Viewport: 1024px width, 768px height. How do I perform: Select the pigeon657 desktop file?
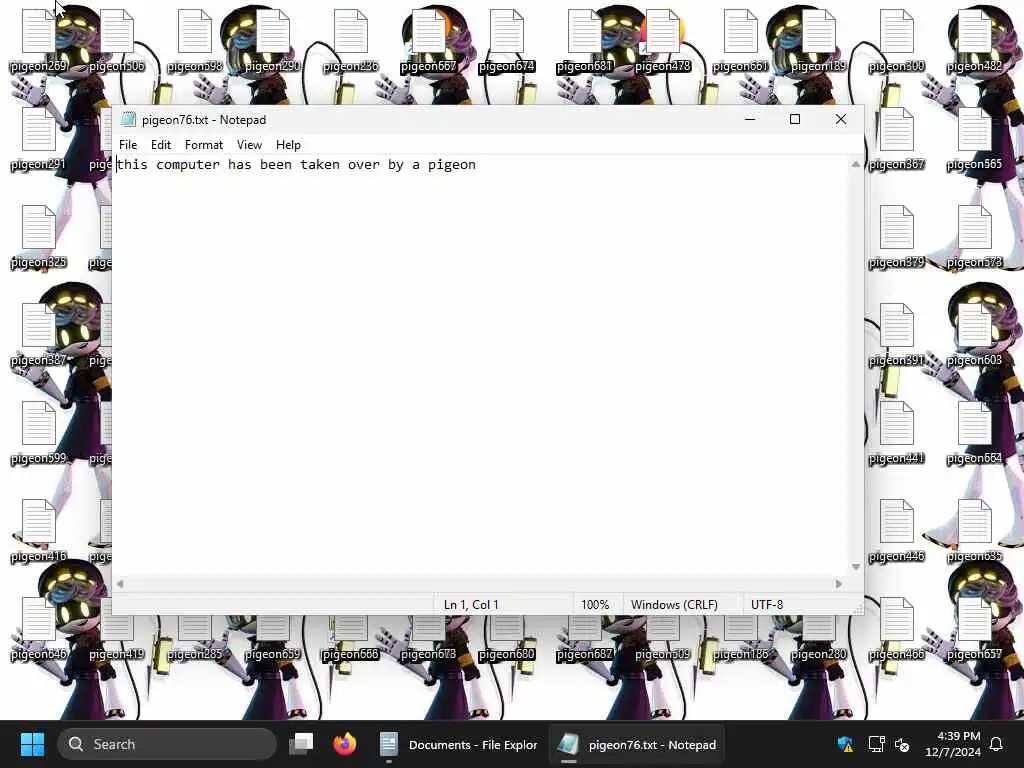pos(974,628)
